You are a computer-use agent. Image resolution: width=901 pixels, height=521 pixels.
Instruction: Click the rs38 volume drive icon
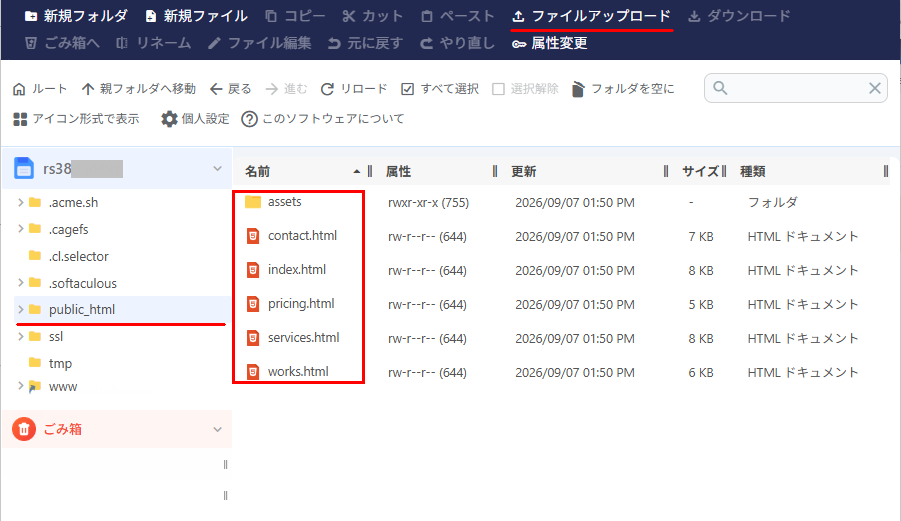(24, 168)
